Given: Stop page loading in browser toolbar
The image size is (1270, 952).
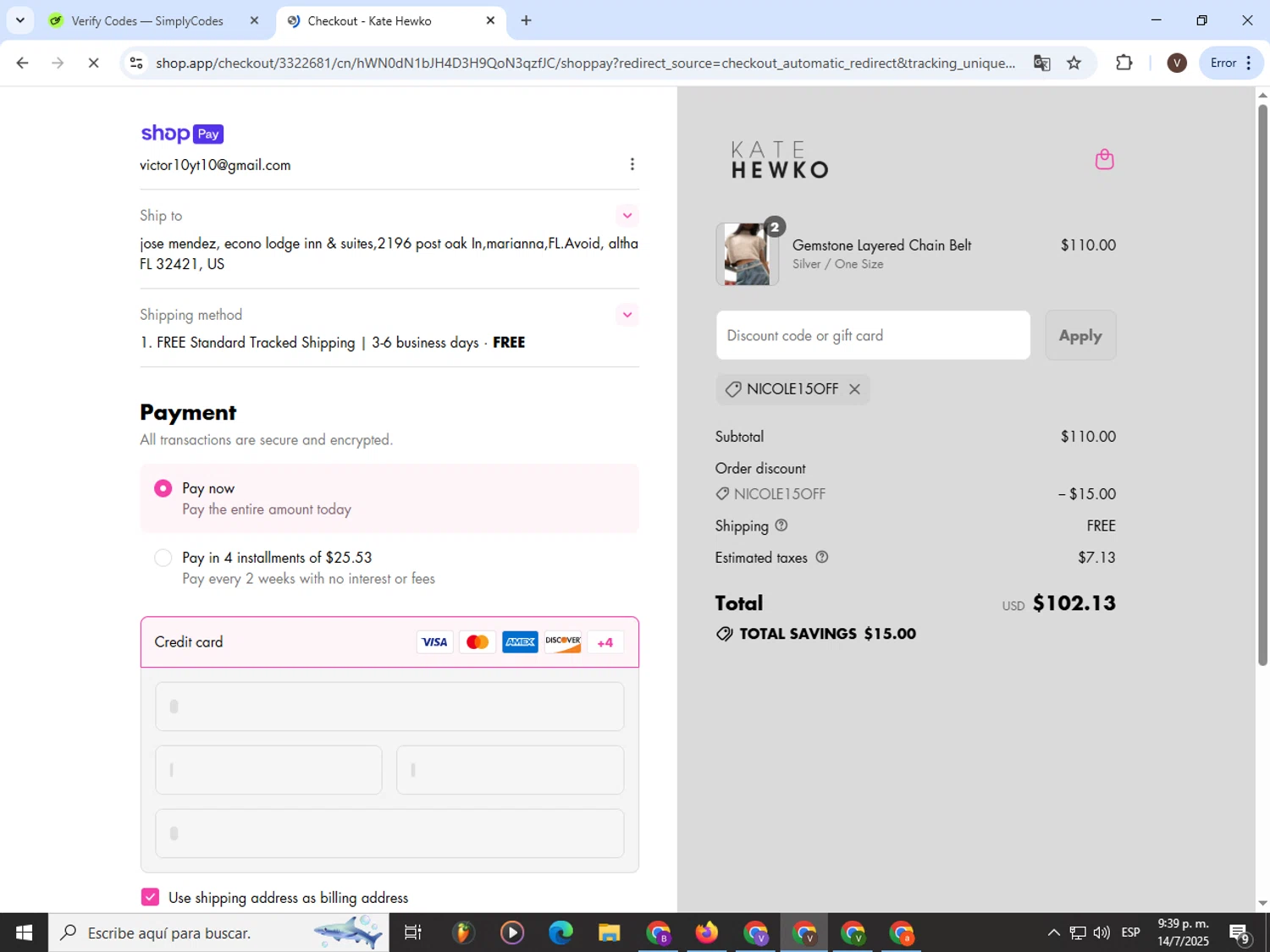Looking at the screenshot, I should (93, 63).
